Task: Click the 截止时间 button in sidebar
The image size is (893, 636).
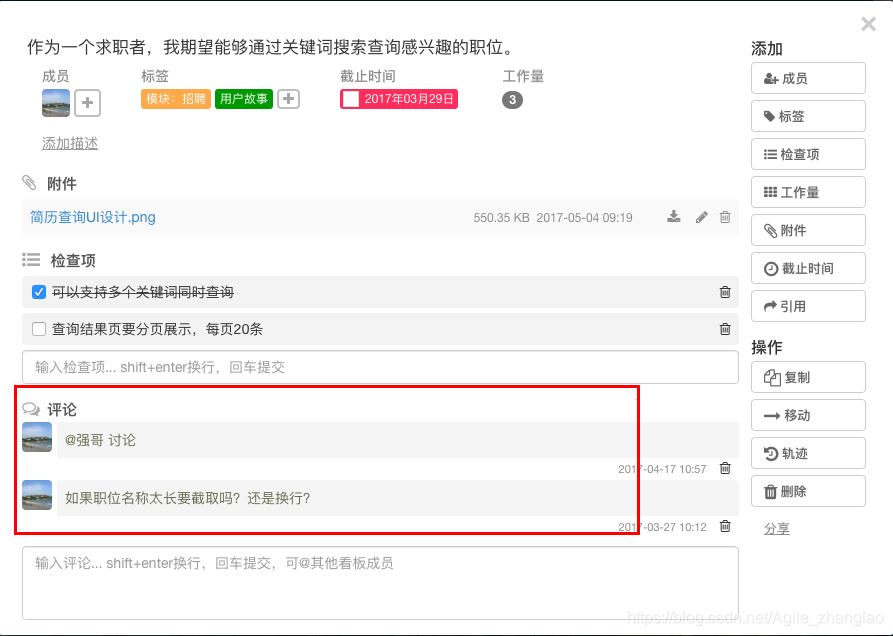Action: pyautogui.click(x=808, y=268)
